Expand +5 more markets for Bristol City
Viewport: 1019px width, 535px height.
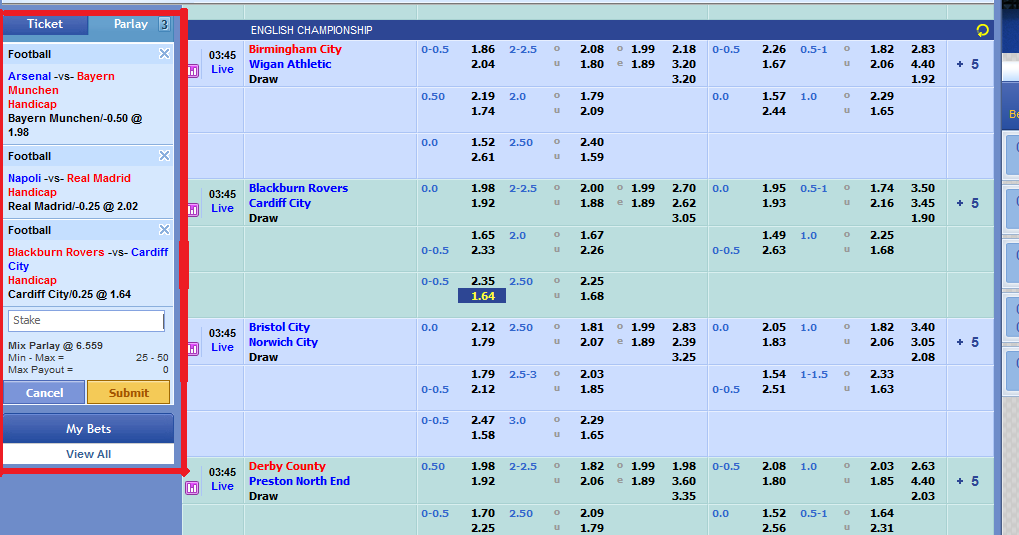tap(968, 343)
